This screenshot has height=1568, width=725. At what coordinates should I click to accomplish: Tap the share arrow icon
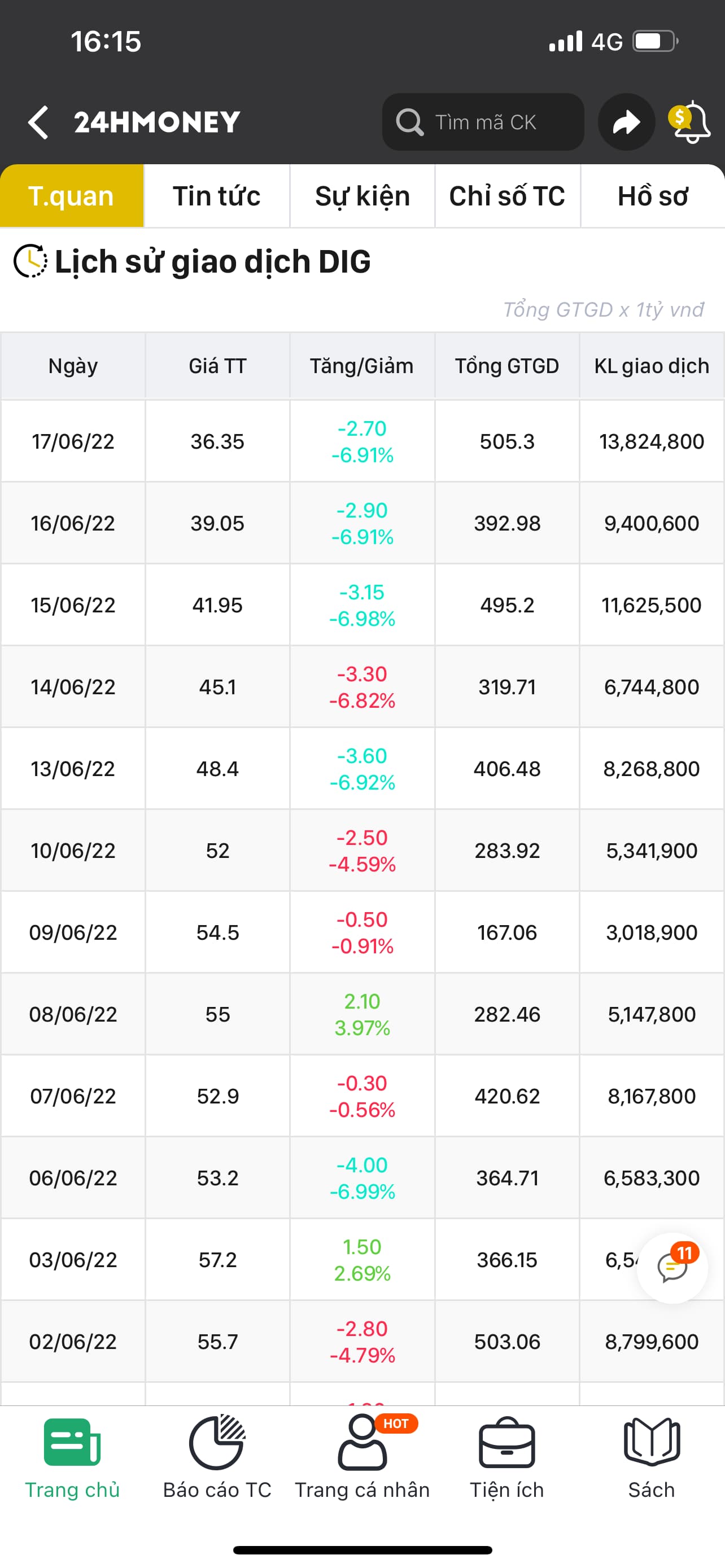tap(626, 122)
